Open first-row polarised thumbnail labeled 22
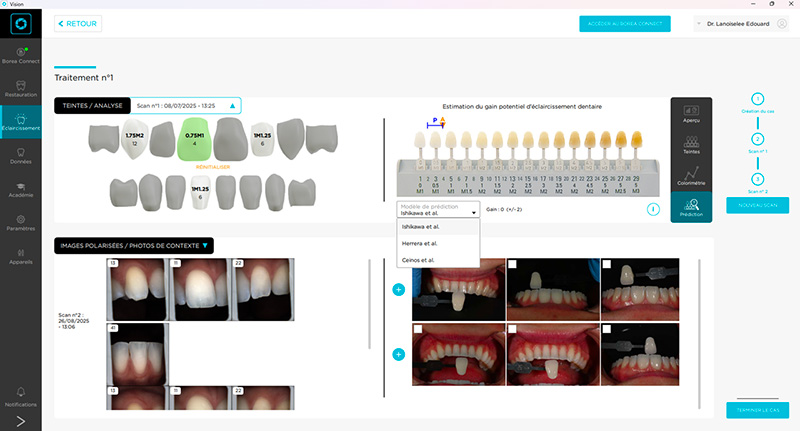Screen dimensions: 800x431 coord(263,289)
